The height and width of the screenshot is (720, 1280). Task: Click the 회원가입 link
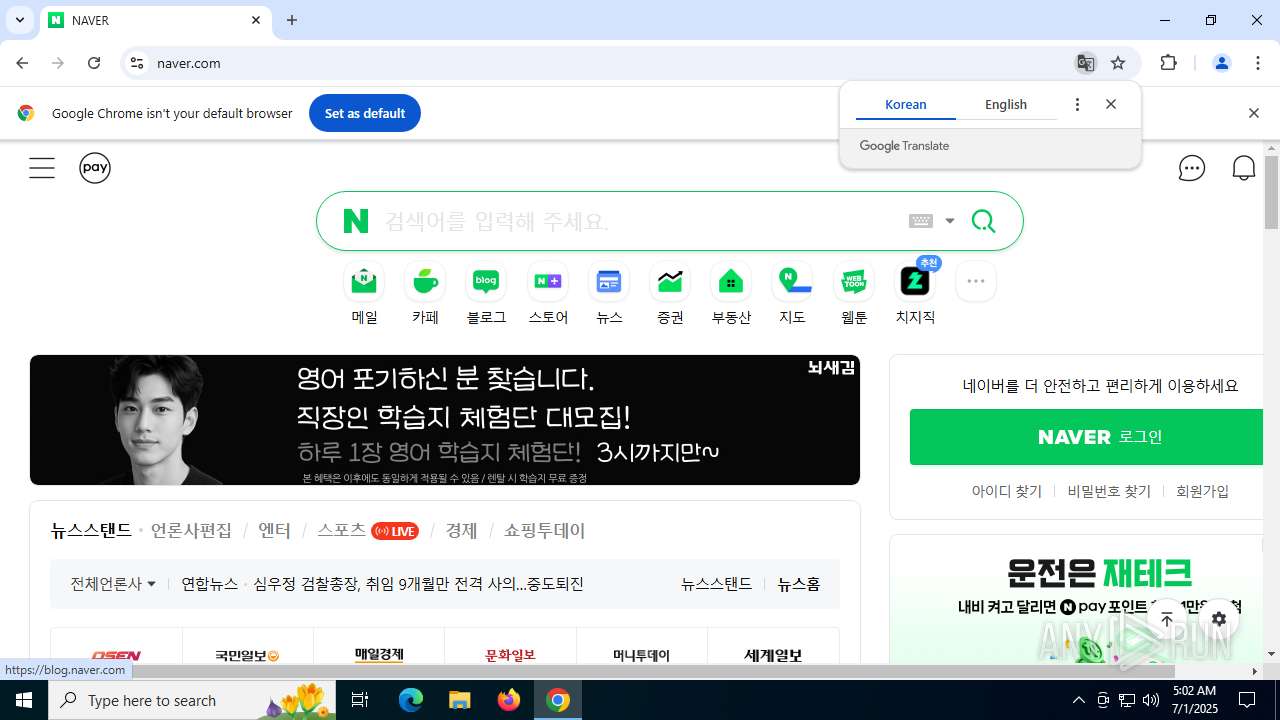point(1203,491)
